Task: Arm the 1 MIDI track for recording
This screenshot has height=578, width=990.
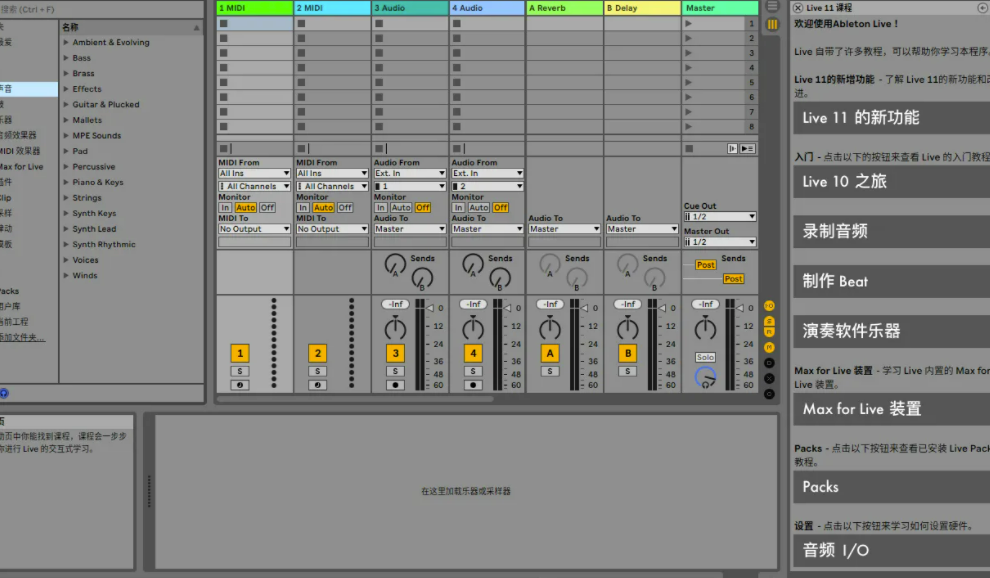Action: [240, 385]
